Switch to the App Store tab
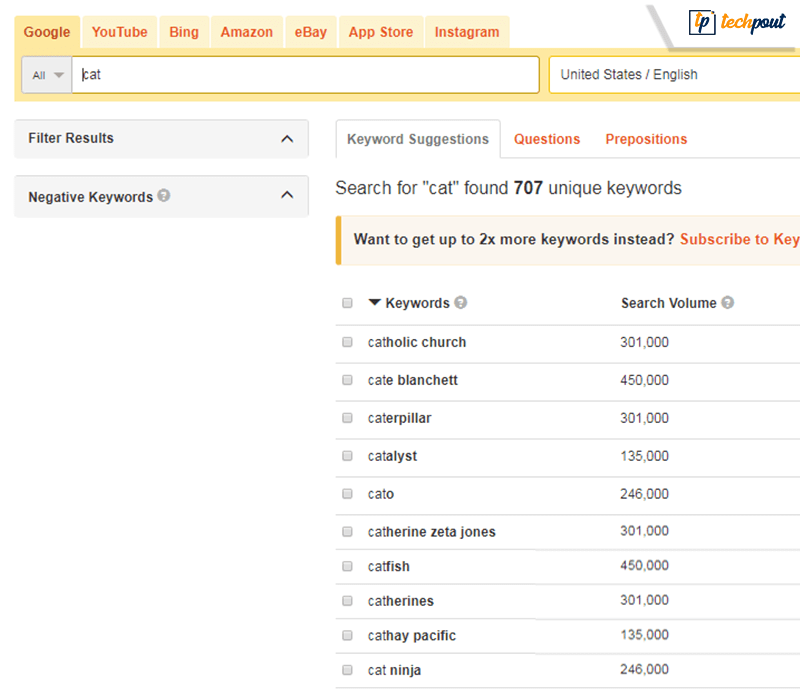 [381, 32]
